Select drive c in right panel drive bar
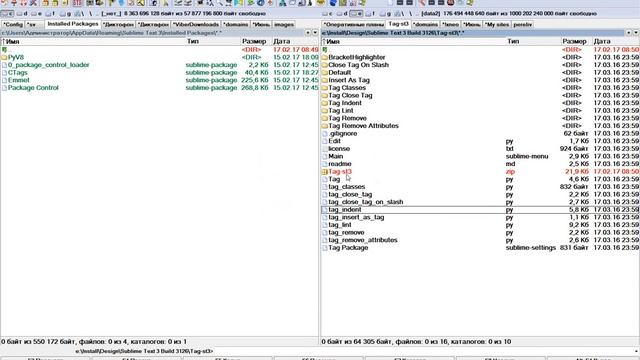The image size is (640, 360). coord(327,13)
